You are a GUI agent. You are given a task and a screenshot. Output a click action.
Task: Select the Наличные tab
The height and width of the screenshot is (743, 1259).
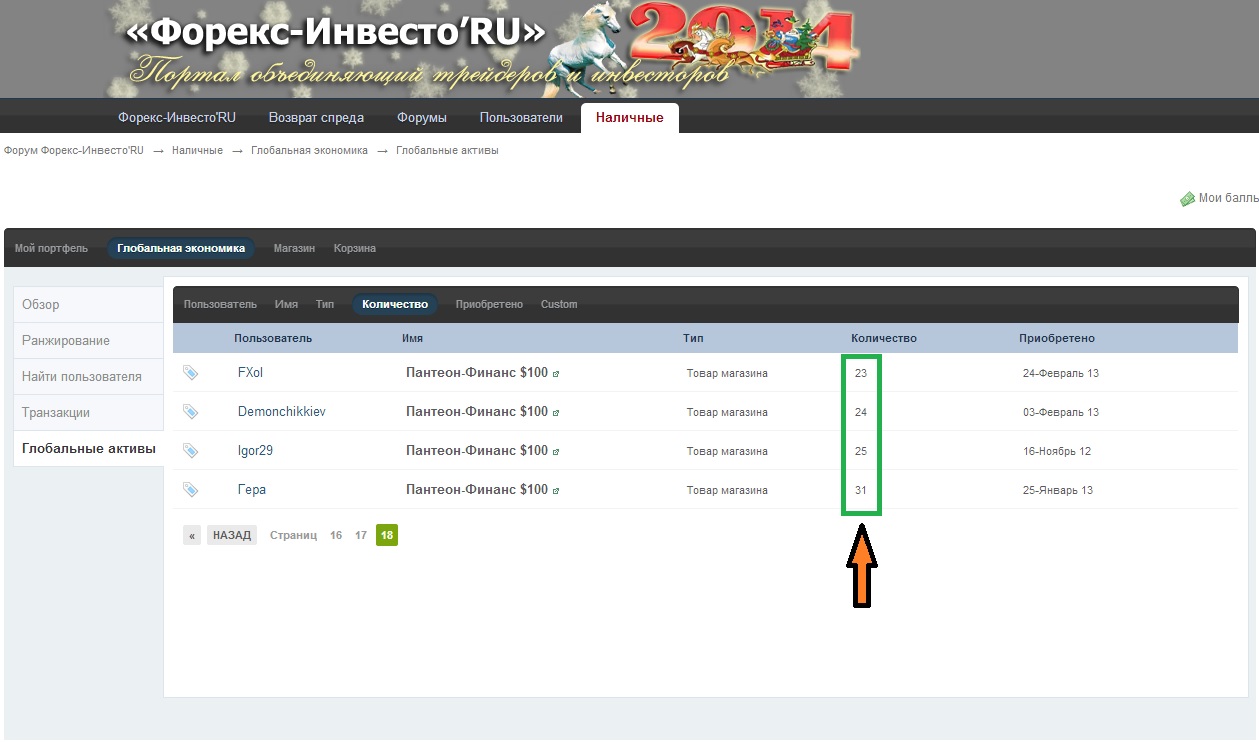[x=630, y=117]
